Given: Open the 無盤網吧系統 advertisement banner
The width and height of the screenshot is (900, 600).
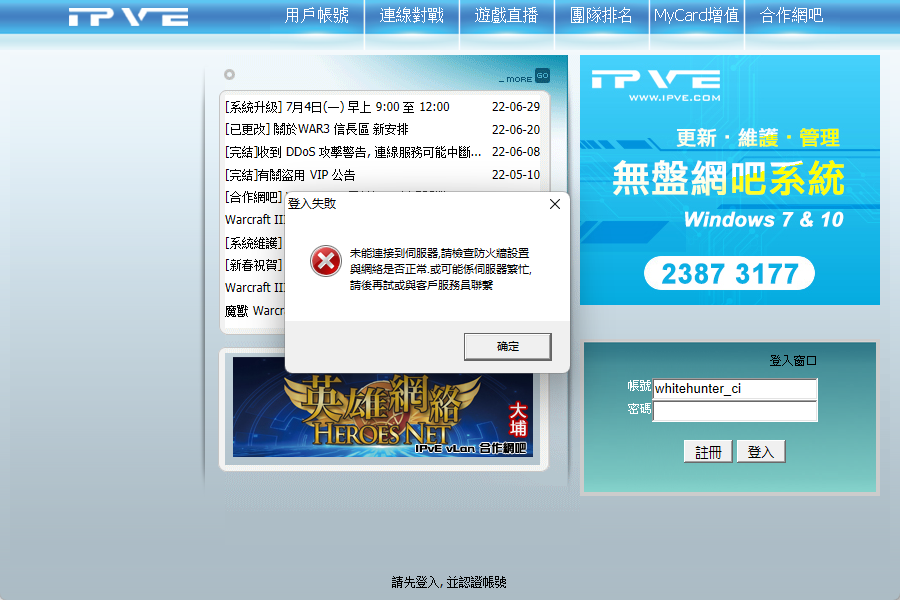Looking at the screenshot, I should pos(730,180).
